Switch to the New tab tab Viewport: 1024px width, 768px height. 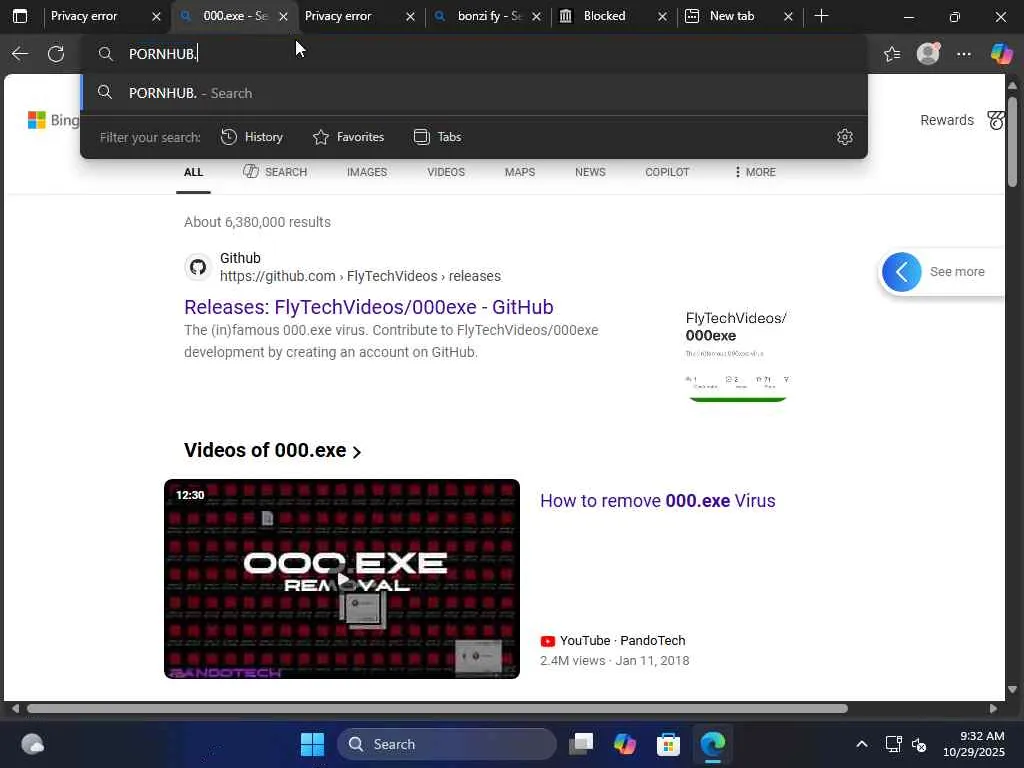[x=731, y=16]
